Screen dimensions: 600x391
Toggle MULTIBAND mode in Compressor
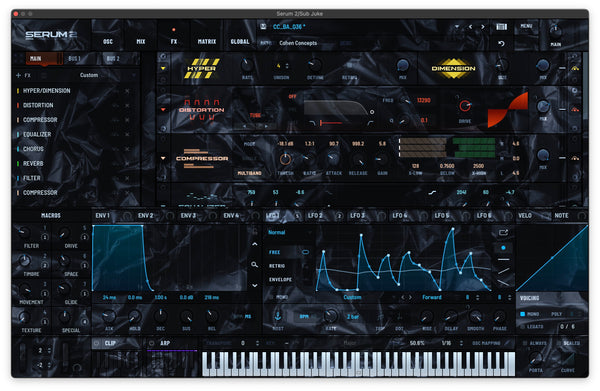point(249,173)
